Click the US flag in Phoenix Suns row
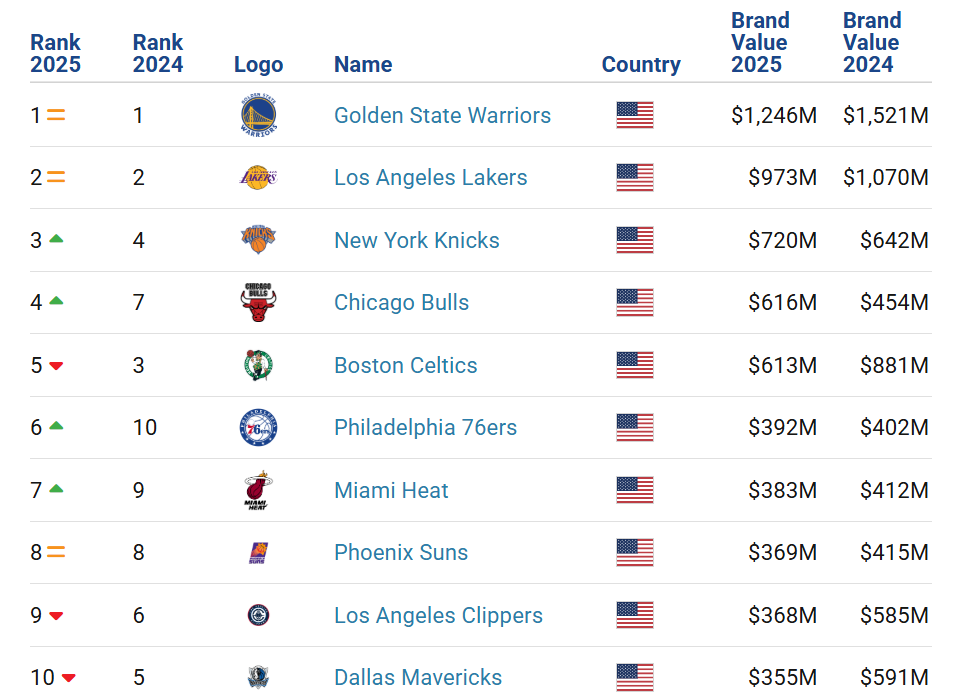The image size is (967, 700). 635,553
